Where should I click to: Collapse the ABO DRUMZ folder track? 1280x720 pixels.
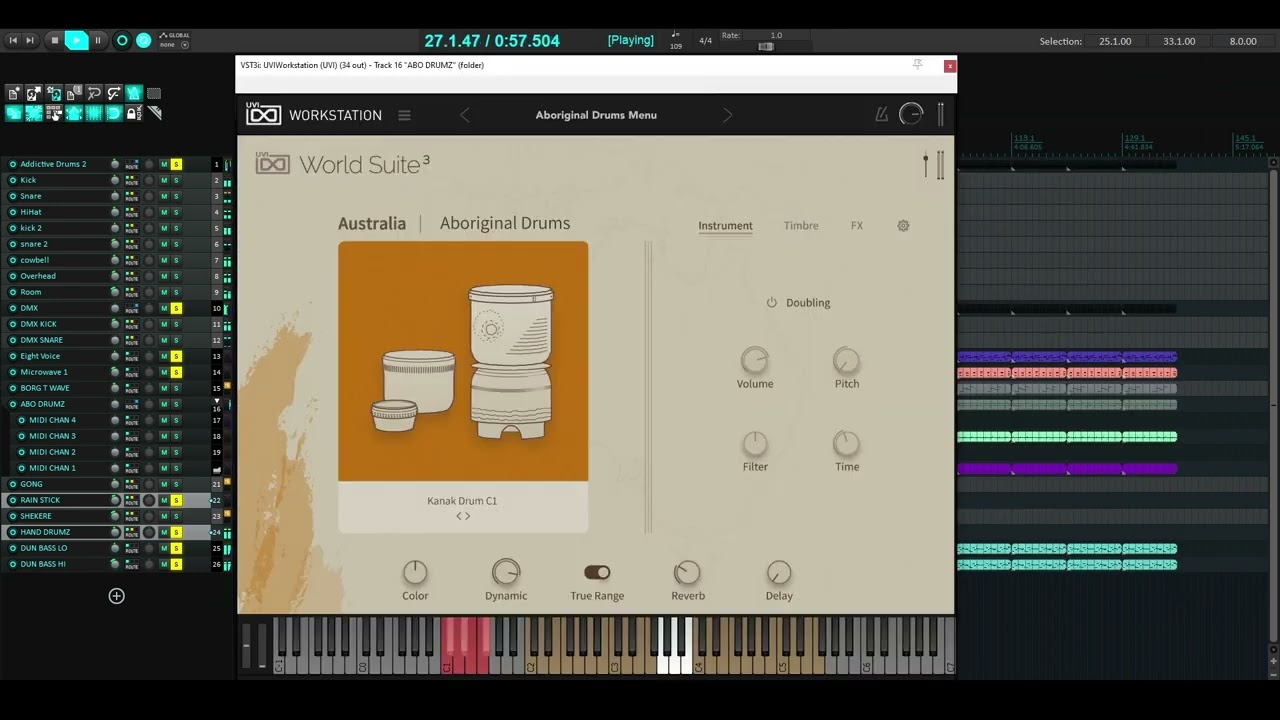[217, 401]
